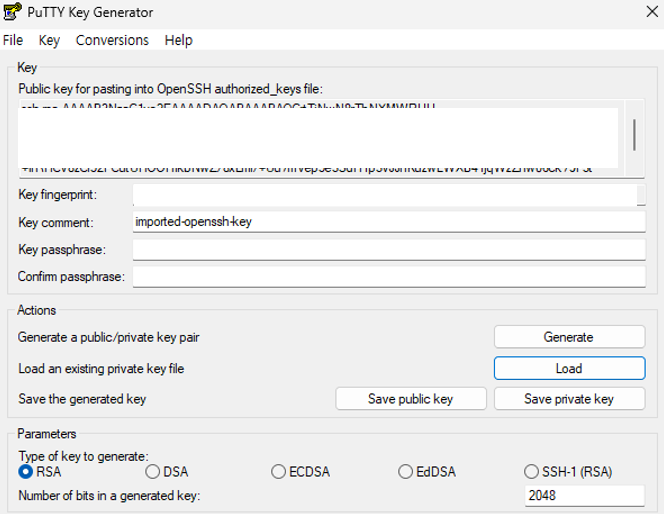Click the 'Save the generated key' label
This screenshot has width=664, height=514.
82,399
